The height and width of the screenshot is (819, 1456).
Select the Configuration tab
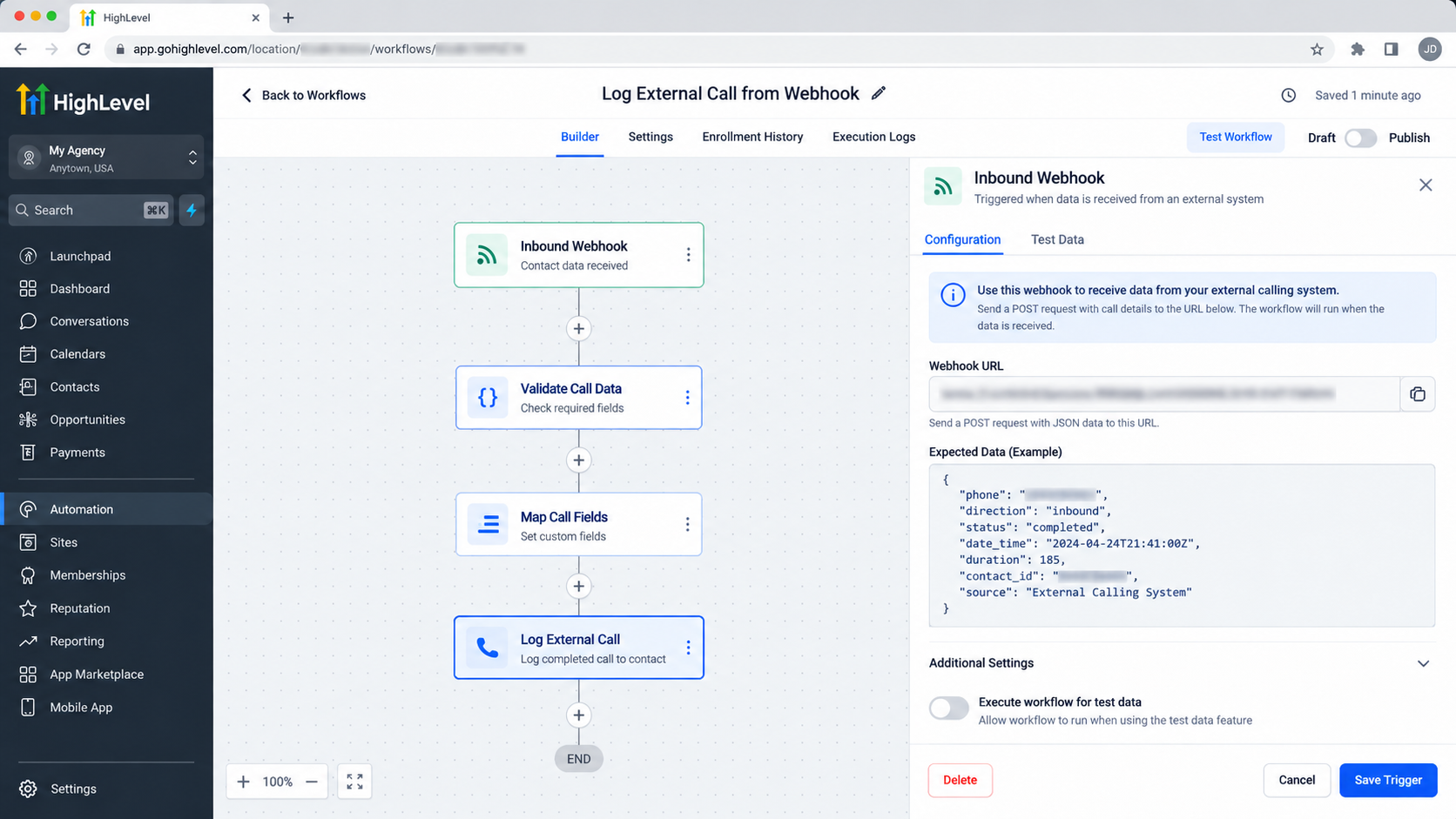[962, 239]
